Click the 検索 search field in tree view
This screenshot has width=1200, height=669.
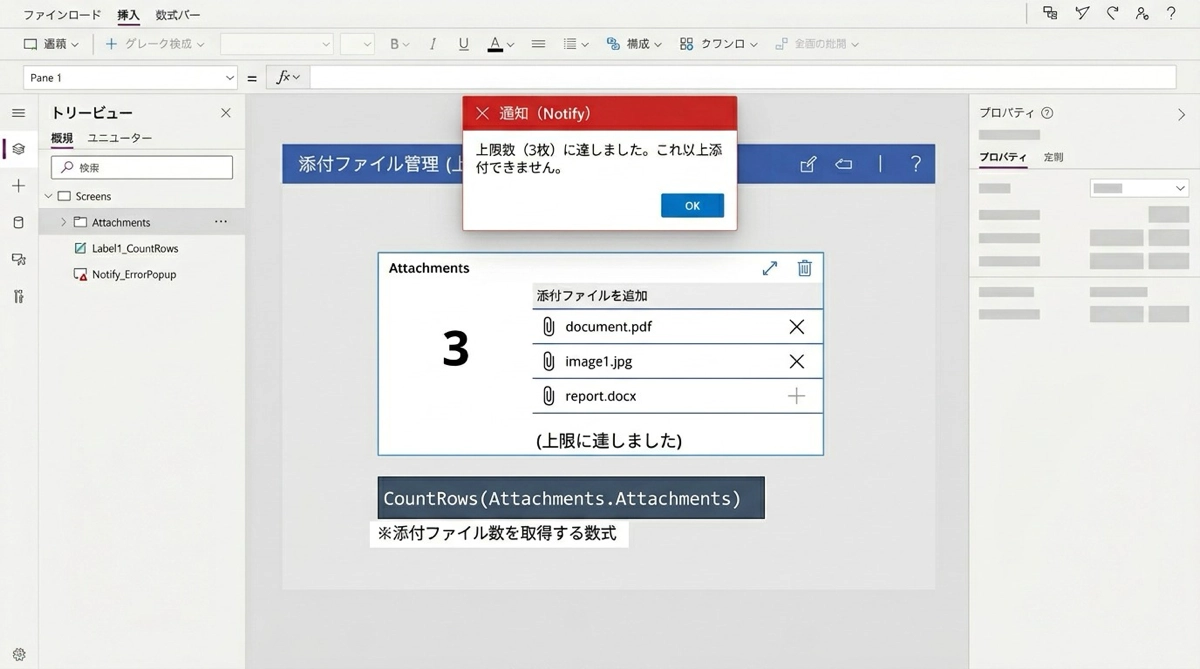pos(142,167)
